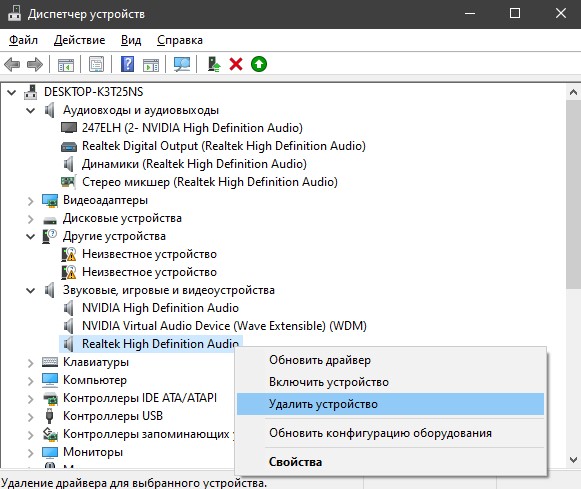Screen dimensions: 581x489
Task: Click the Видеоадаптеры category icon
Action: tap(50, 200)
